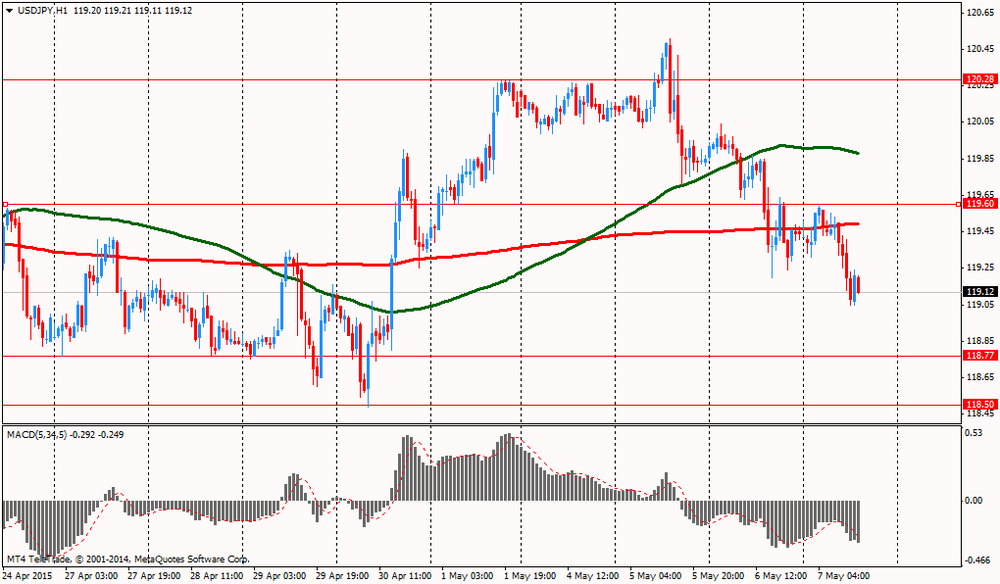Click the -0.466 MACD scale value
Viewport: 1000px width, 584px height.
(977, 559)
